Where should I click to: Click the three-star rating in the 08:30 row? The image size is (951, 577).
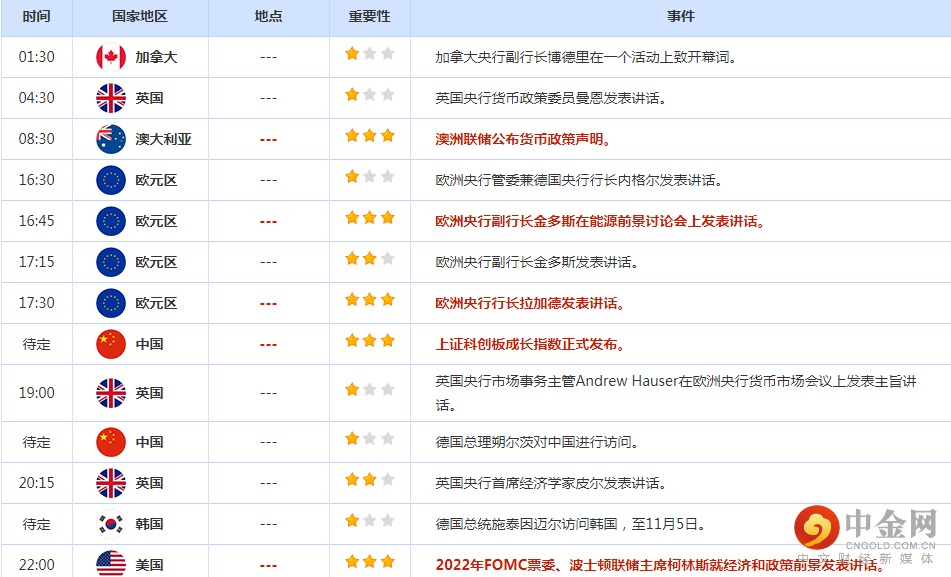click(370, 136)
